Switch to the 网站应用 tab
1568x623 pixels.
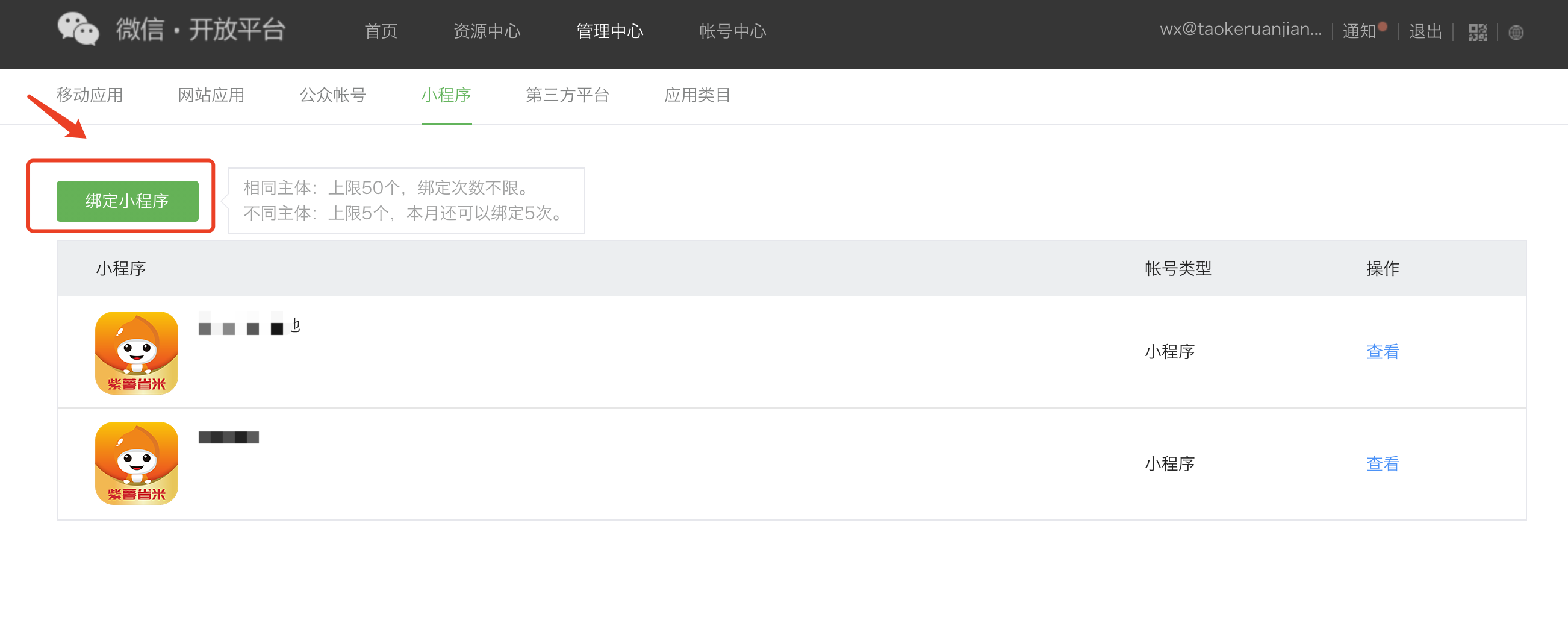tap(211, 95)
